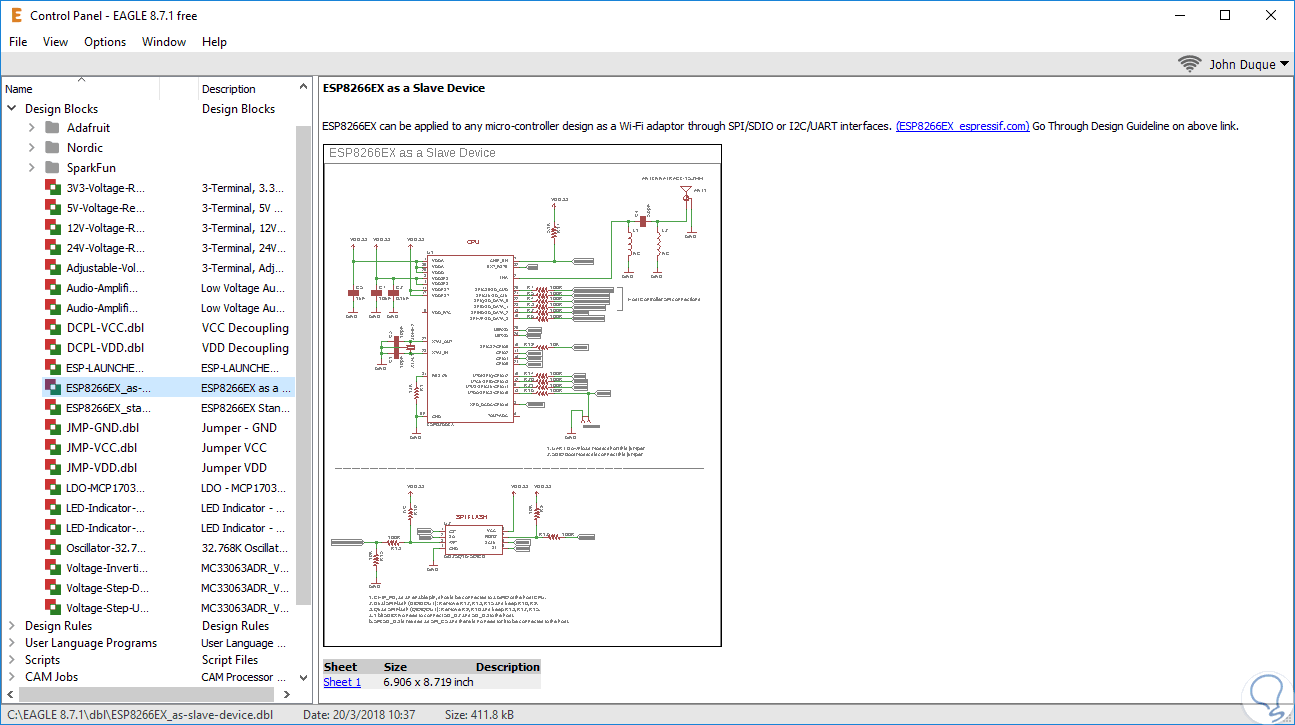
Task: Click the 'Jumper - GND' description cell
Action: 239,428
